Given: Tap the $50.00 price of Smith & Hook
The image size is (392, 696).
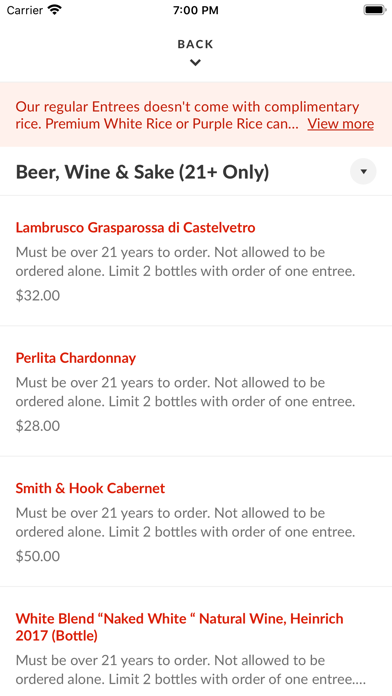Looking at the screenshot, I should pos(38,556).
